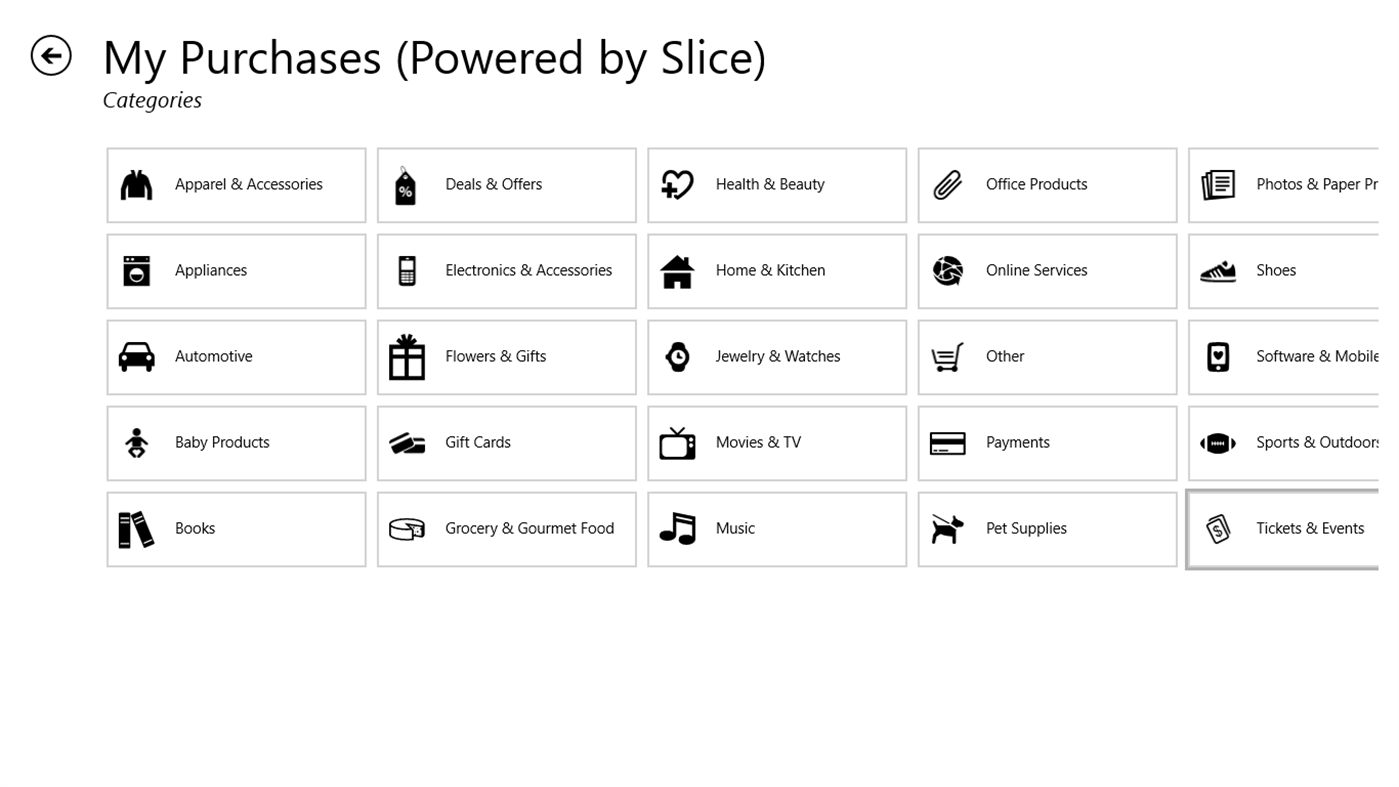
Task: Click the Flowers & Gifts present icon
Action: (x=407, y=356)
